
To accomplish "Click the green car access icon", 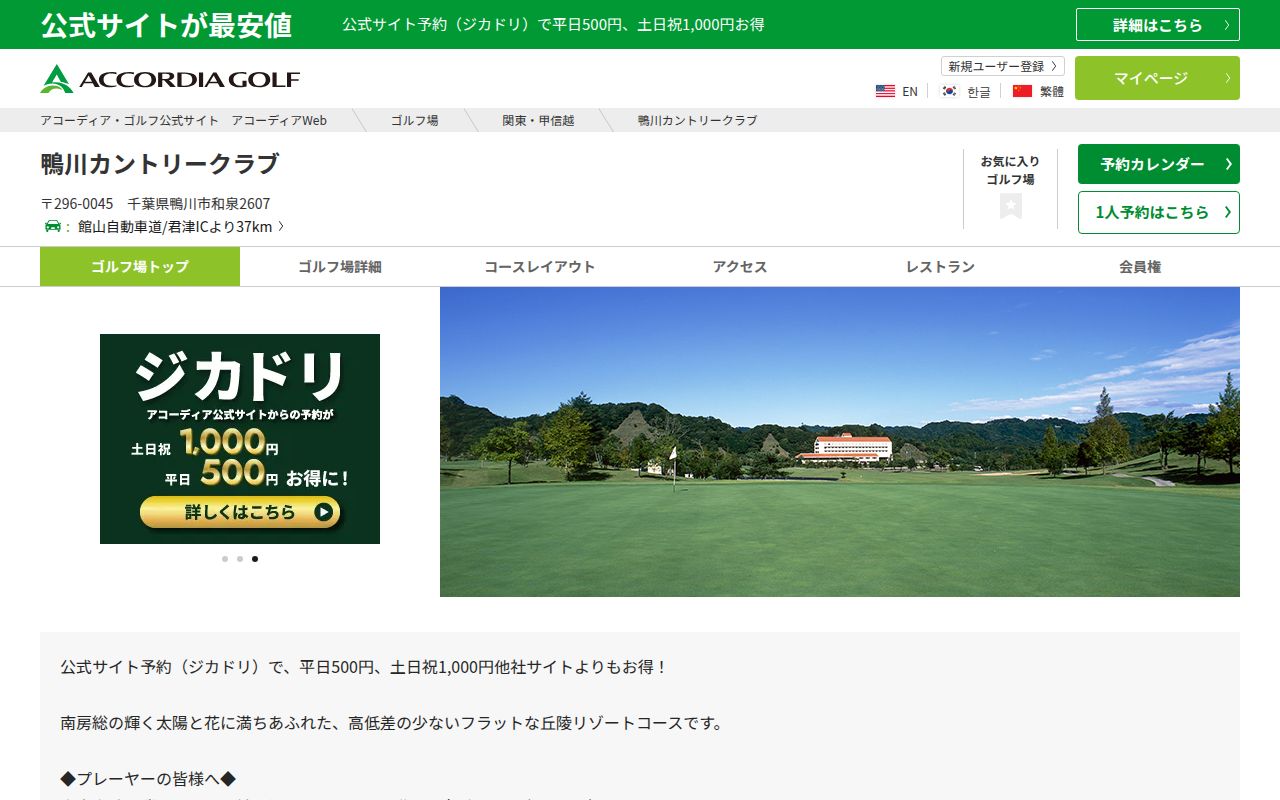I will [53, 226].
